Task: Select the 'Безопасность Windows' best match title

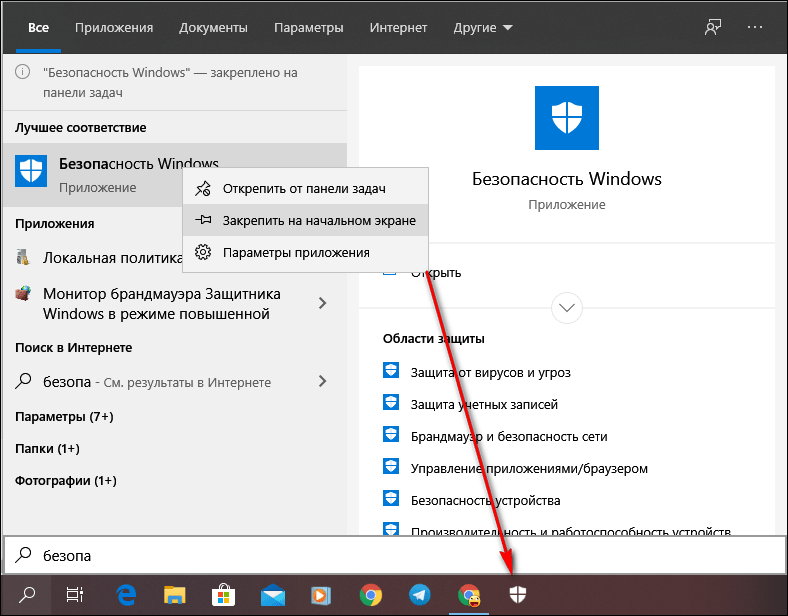Action: [139, 163]
